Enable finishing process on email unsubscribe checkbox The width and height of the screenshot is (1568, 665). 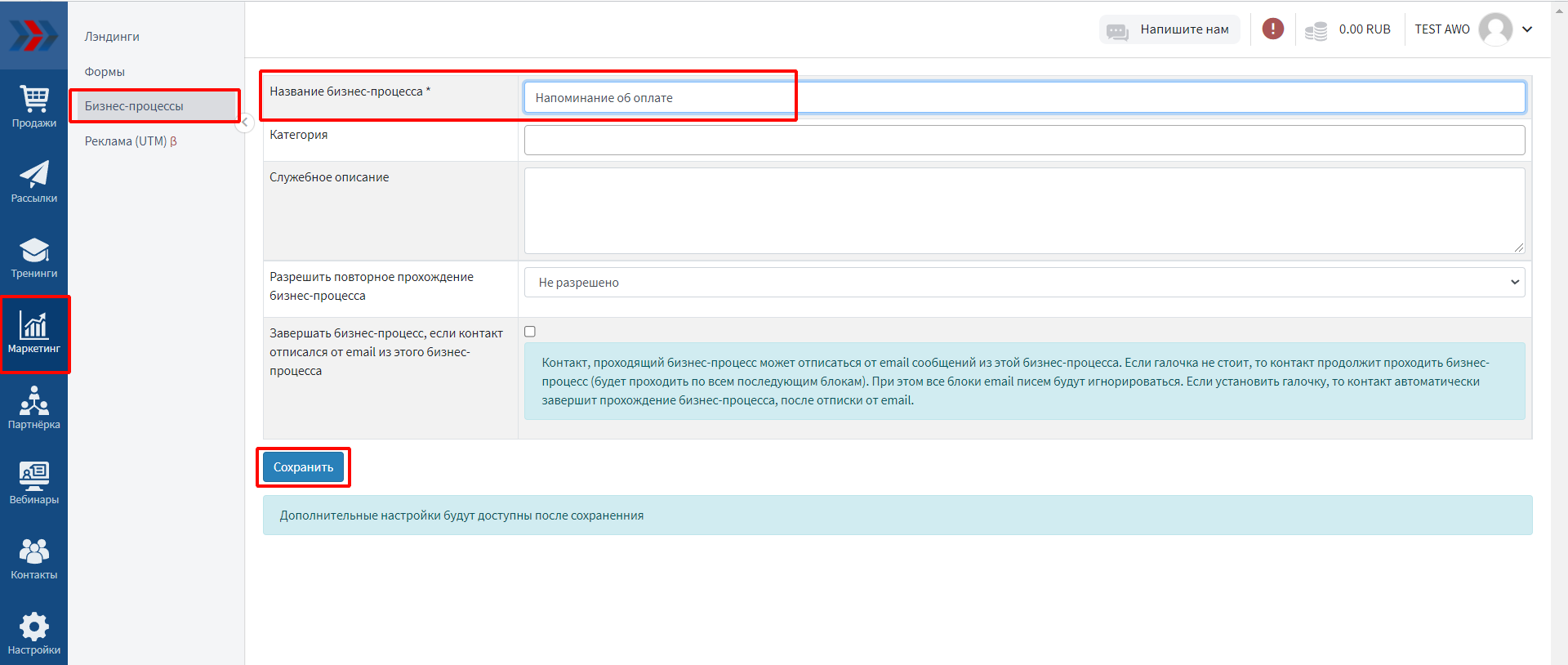pos(530,332)
